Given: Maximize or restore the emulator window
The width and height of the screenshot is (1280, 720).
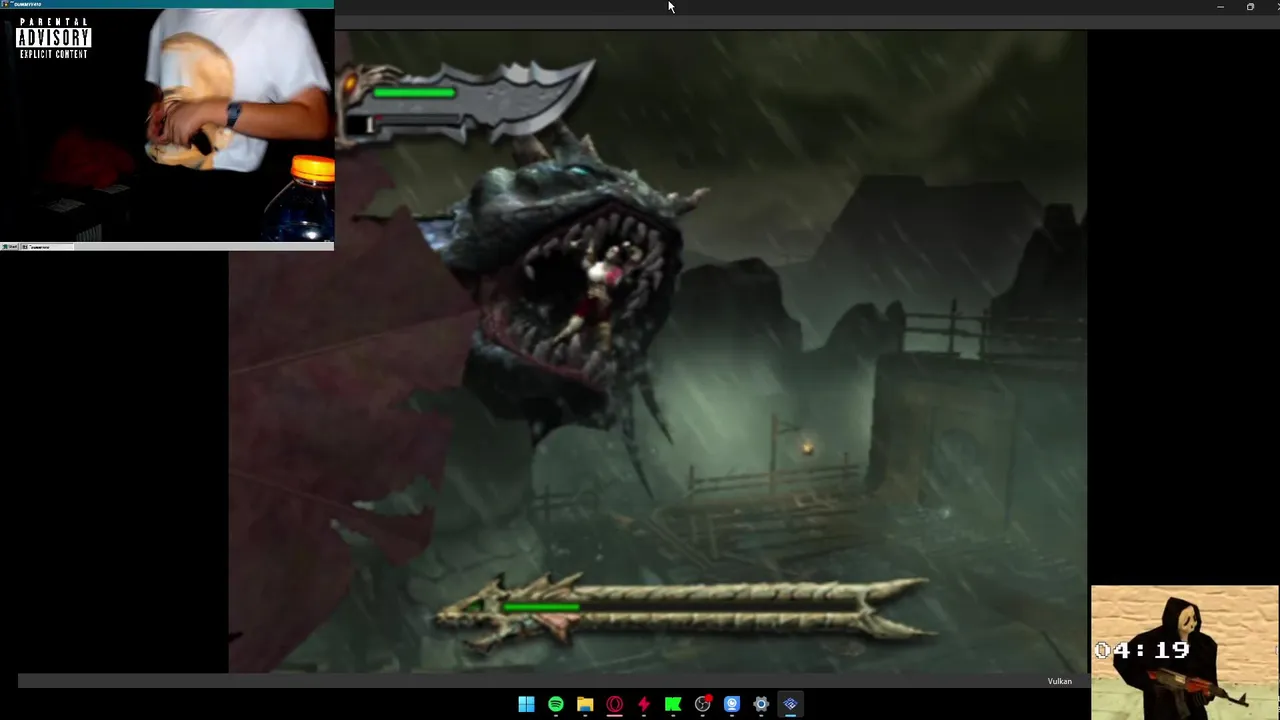Looking at the screenshot, I should coord(1250,7).
